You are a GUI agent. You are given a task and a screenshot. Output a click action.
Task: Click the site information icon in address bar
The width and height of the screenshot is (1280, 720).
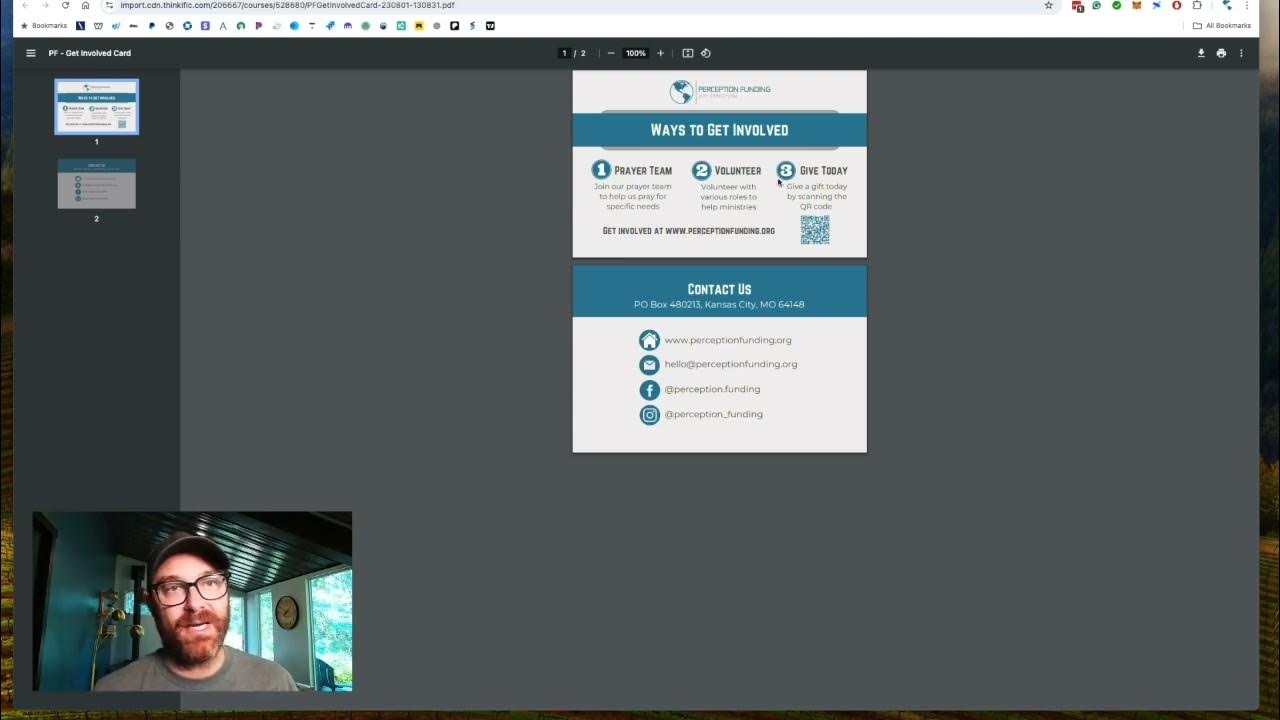109,5
